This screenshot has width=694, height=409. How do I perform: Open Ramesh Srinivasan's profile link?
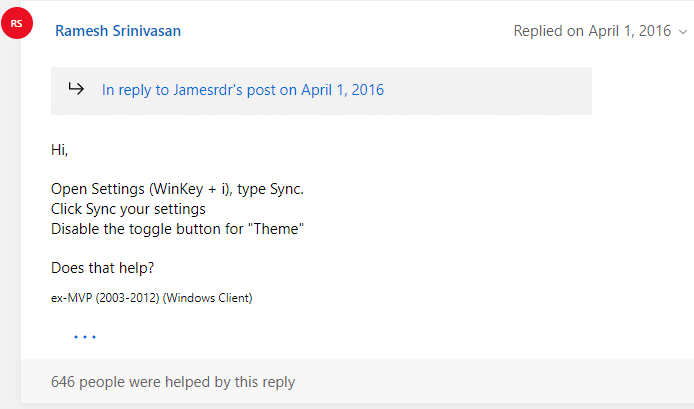tap(118, 31)
